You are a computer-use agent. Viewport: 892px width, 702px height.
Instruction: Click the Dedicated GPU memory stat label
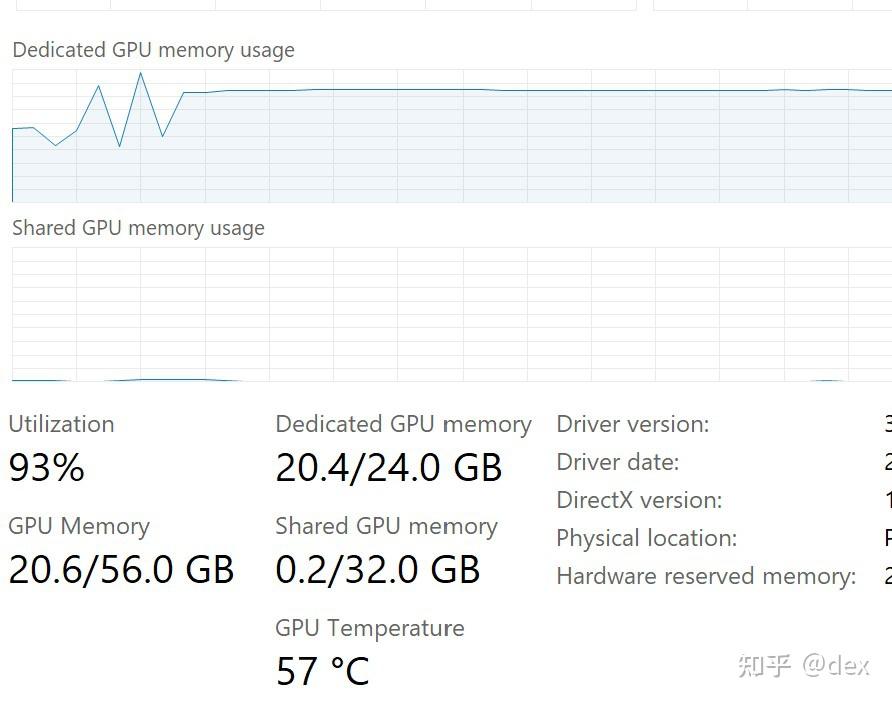click(403, 424)
